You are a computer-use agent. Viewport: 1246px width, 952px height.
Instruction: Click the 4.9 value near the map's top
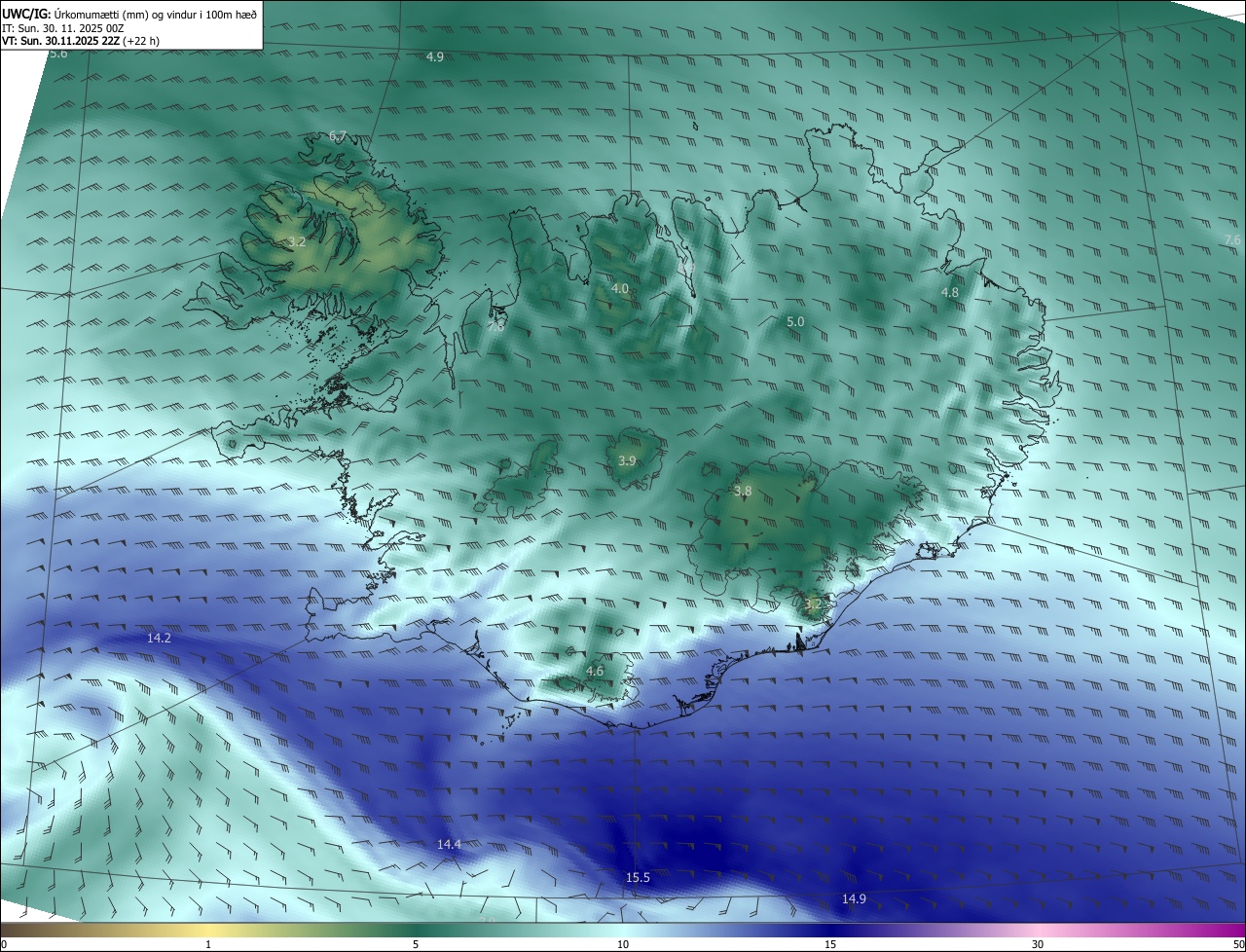435,57
